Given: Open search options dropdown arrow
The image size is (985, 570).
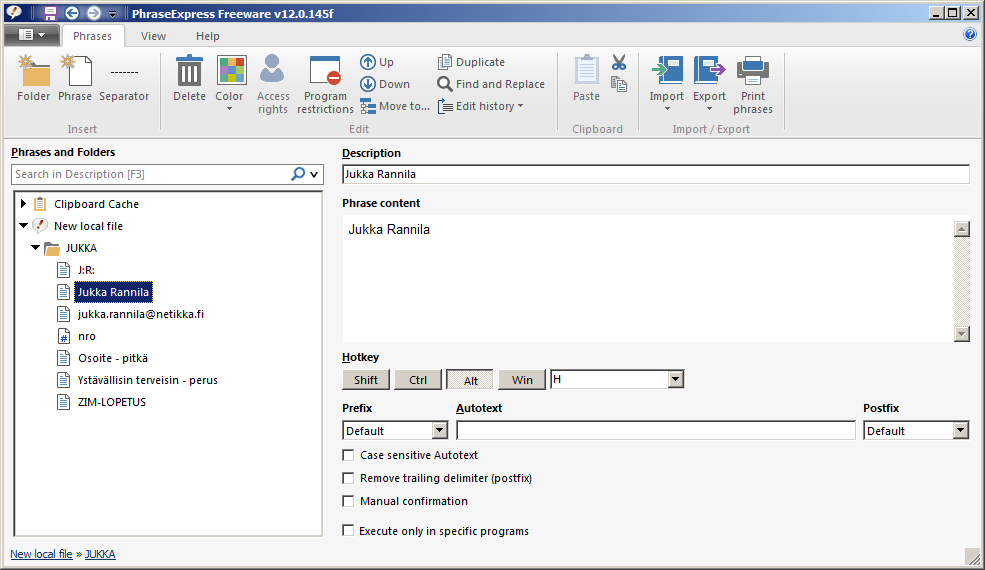Looking at the screenshot, I should [314, 175].
